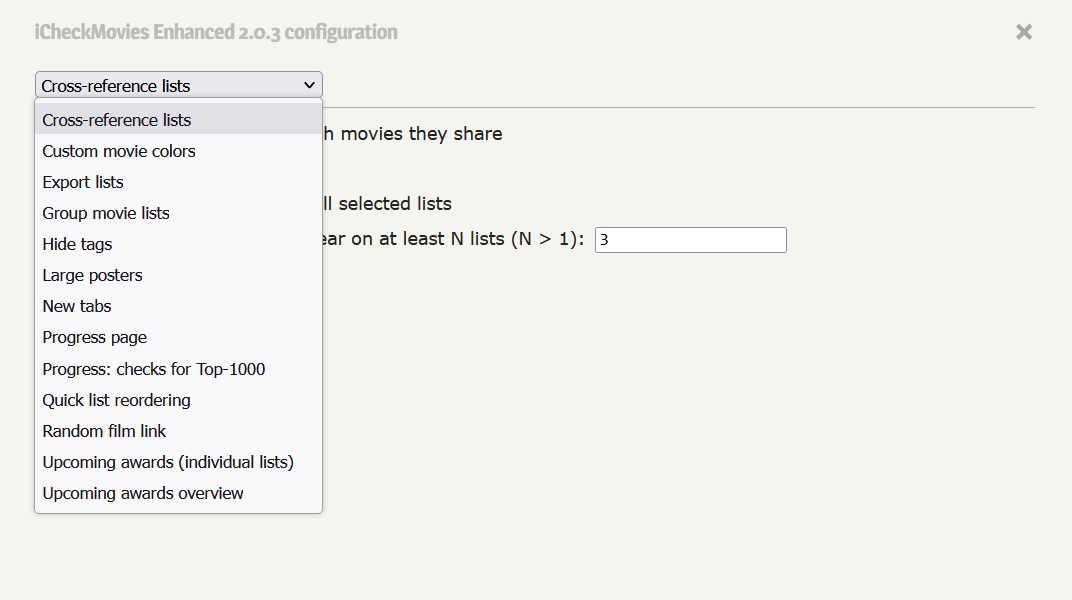Image resolution: width=1072 pixels, height=600 pixels.
Task: Select Upcoming awards overview option
Action: coord(143,493)
